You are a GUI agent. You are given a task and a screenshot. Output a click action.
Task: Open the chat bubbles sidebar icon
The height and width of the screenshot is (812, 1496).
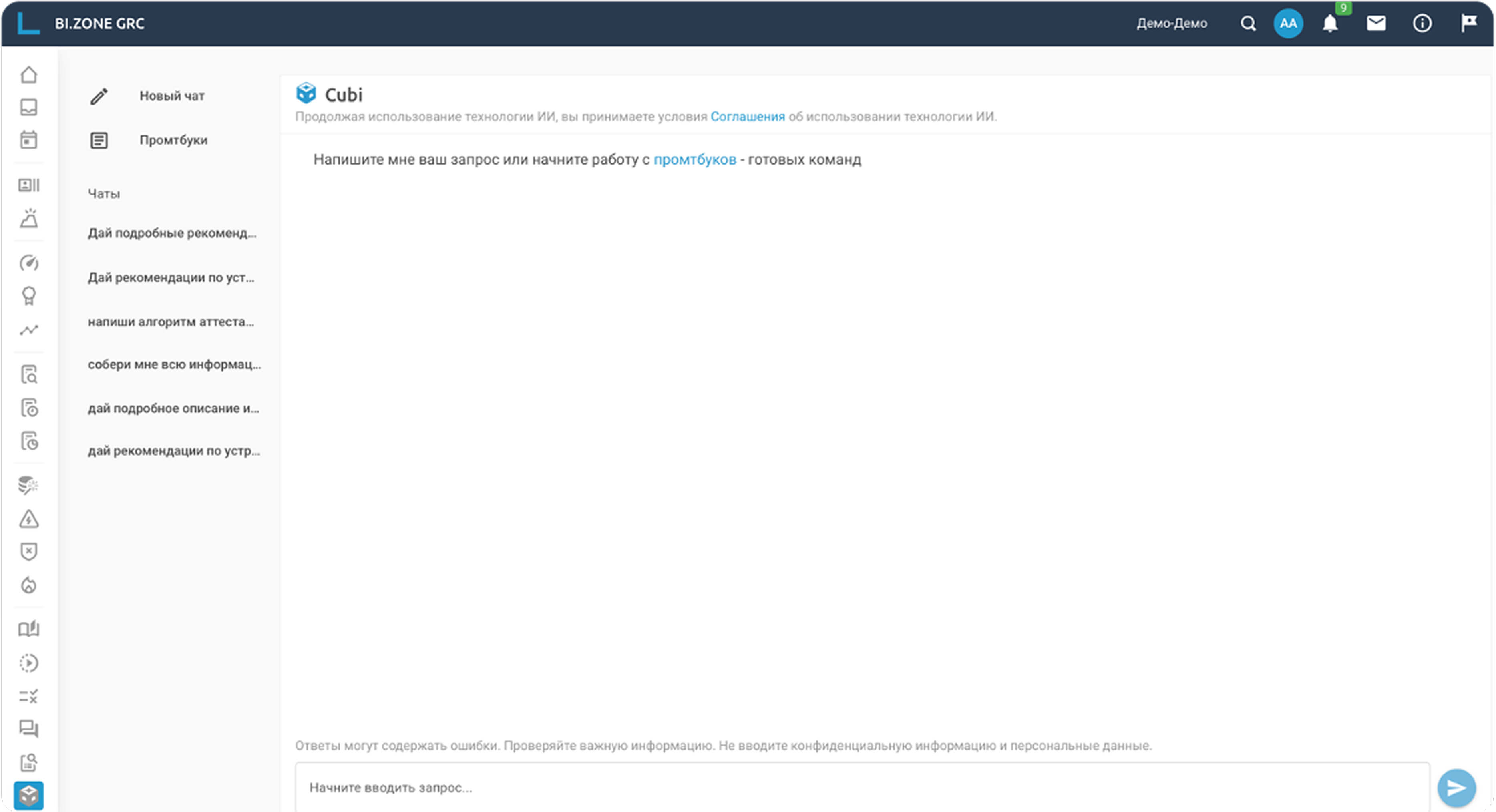coord(28,728)
